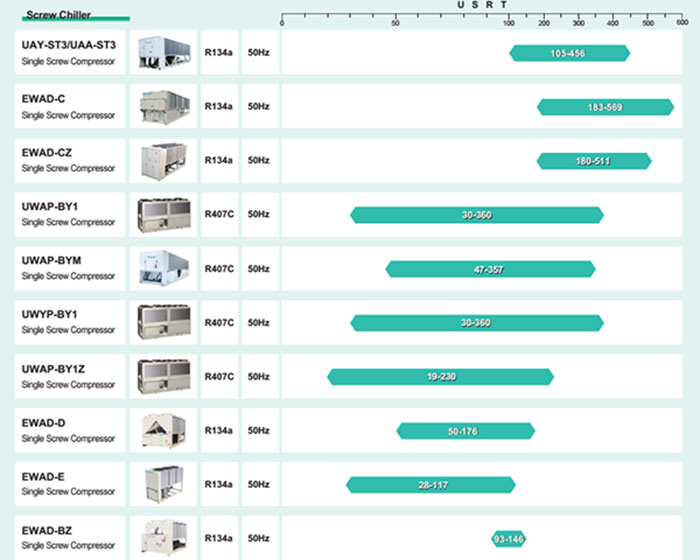Image resolution: width=700 pixels, height=560 pixels.
Task: Click the 19-230 capacity range bar
Action: coord(440,377)
